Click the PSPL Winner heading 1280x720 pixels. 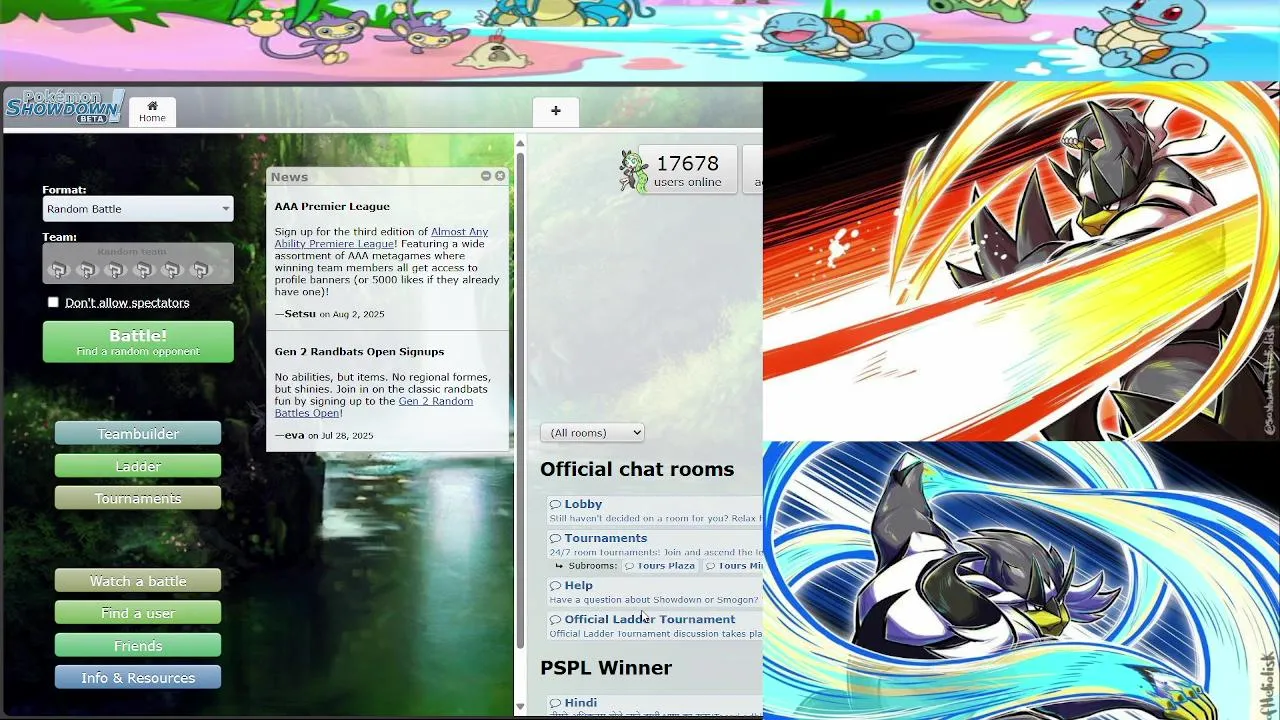tap(606, 668)
